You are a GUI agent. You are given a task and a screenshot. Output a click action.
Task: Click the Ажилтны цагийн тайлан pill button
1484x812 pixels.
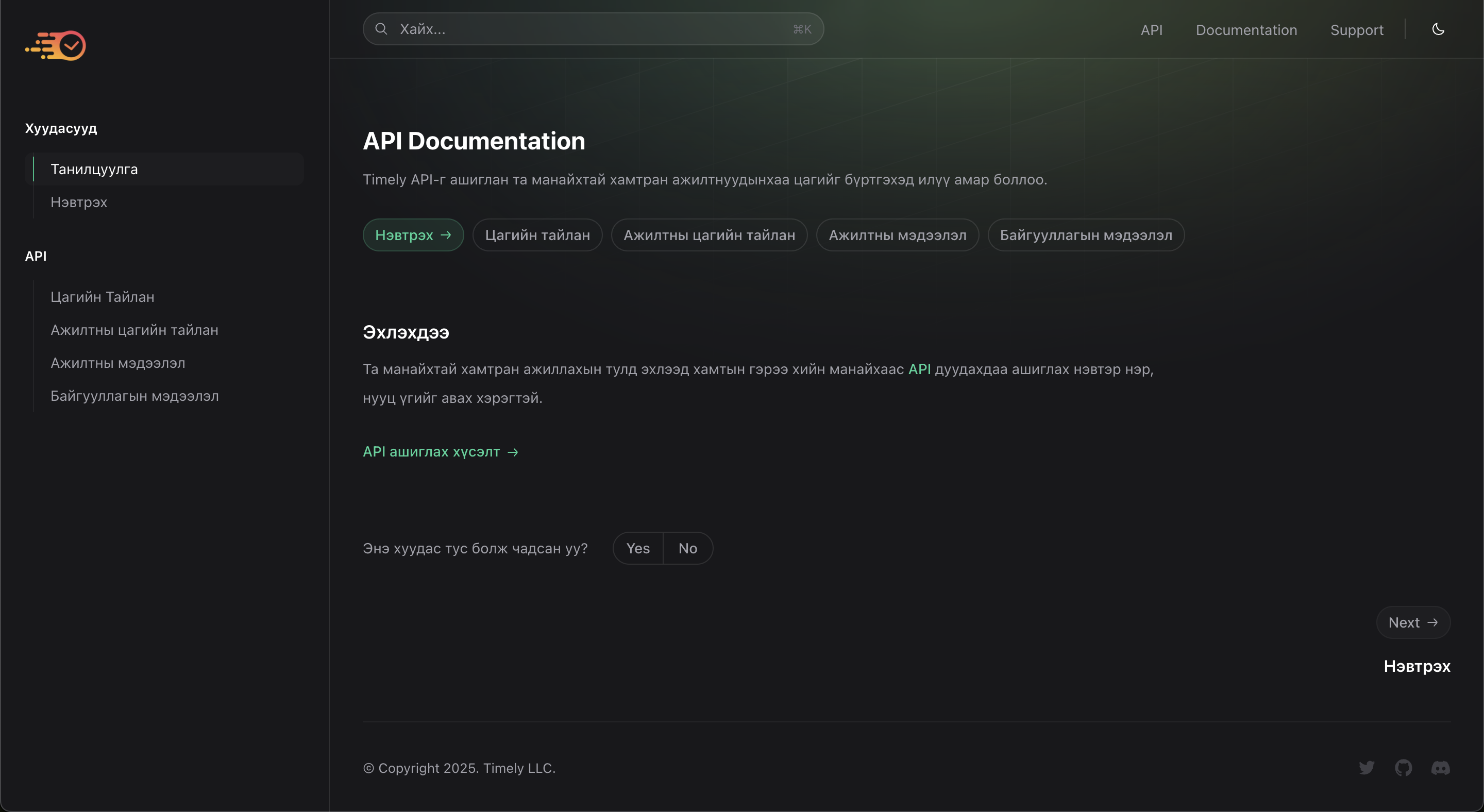(x=709, y=235)
